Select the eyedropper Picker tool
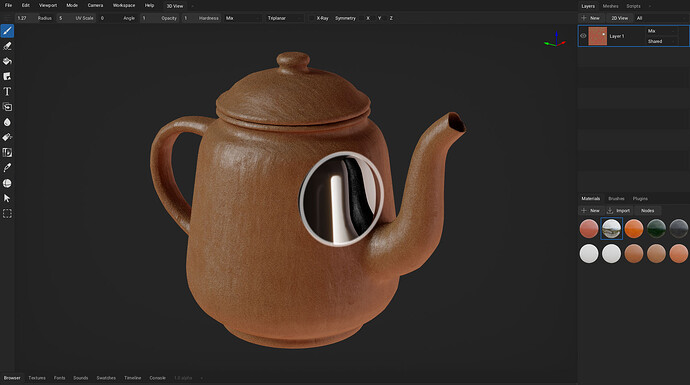The width and height of the screenshot is (690, 385). click(7, 168)
